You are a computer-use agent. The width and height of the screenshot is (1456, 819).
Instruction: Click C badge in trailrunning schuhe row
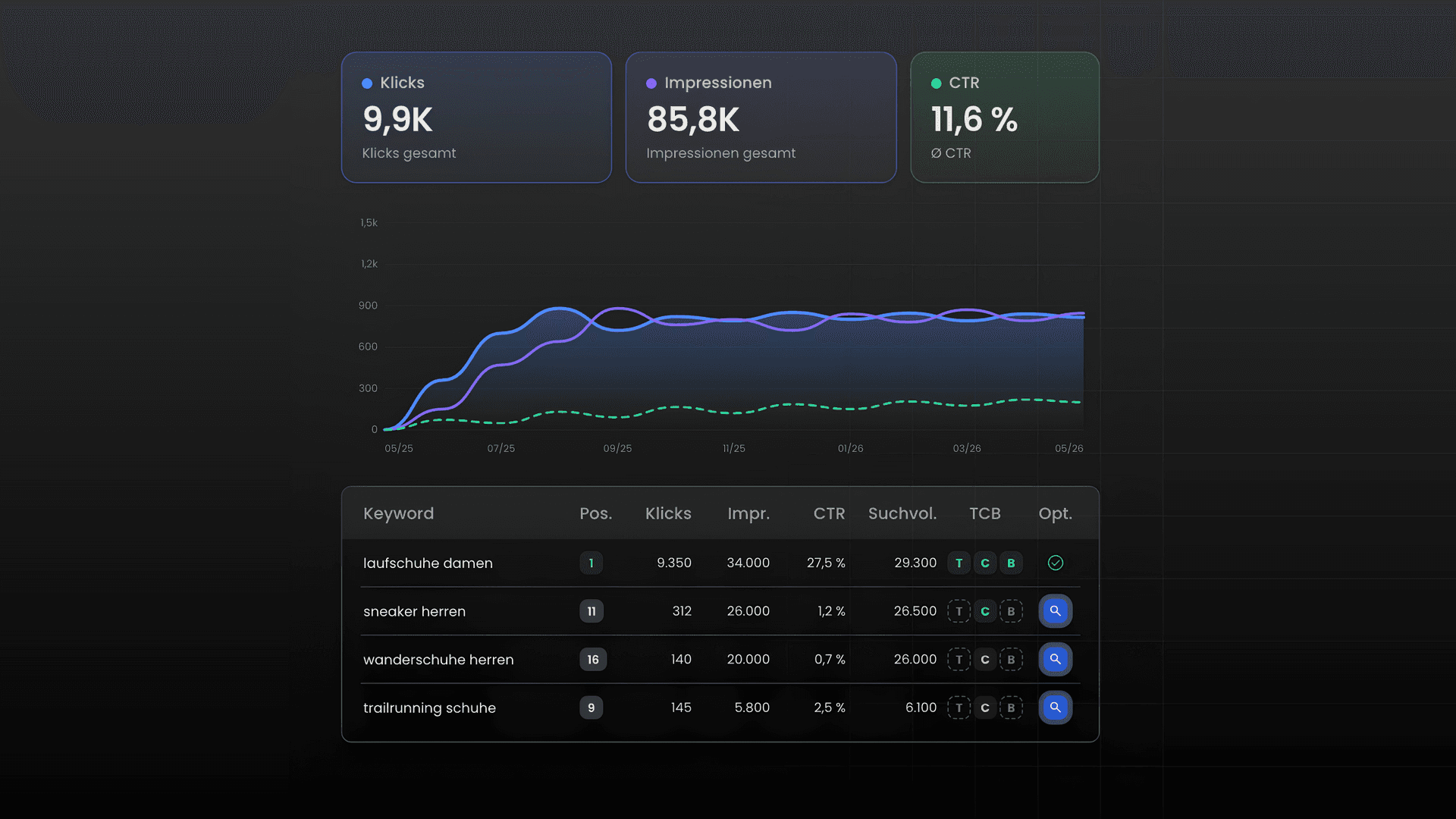click(x=985, y=708)
